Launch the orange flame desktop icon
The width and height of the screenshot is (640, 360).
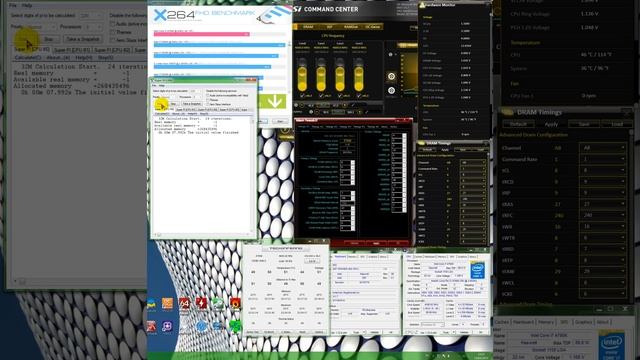click(x=236, y=303)
